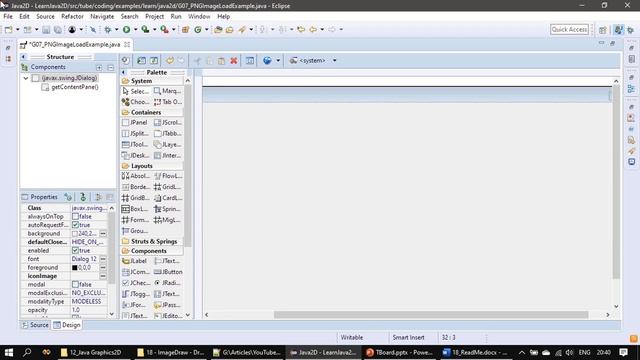640x360 pixels.
Task: Select JPanel from Containers palette
Action: click(x=136, y=122)
